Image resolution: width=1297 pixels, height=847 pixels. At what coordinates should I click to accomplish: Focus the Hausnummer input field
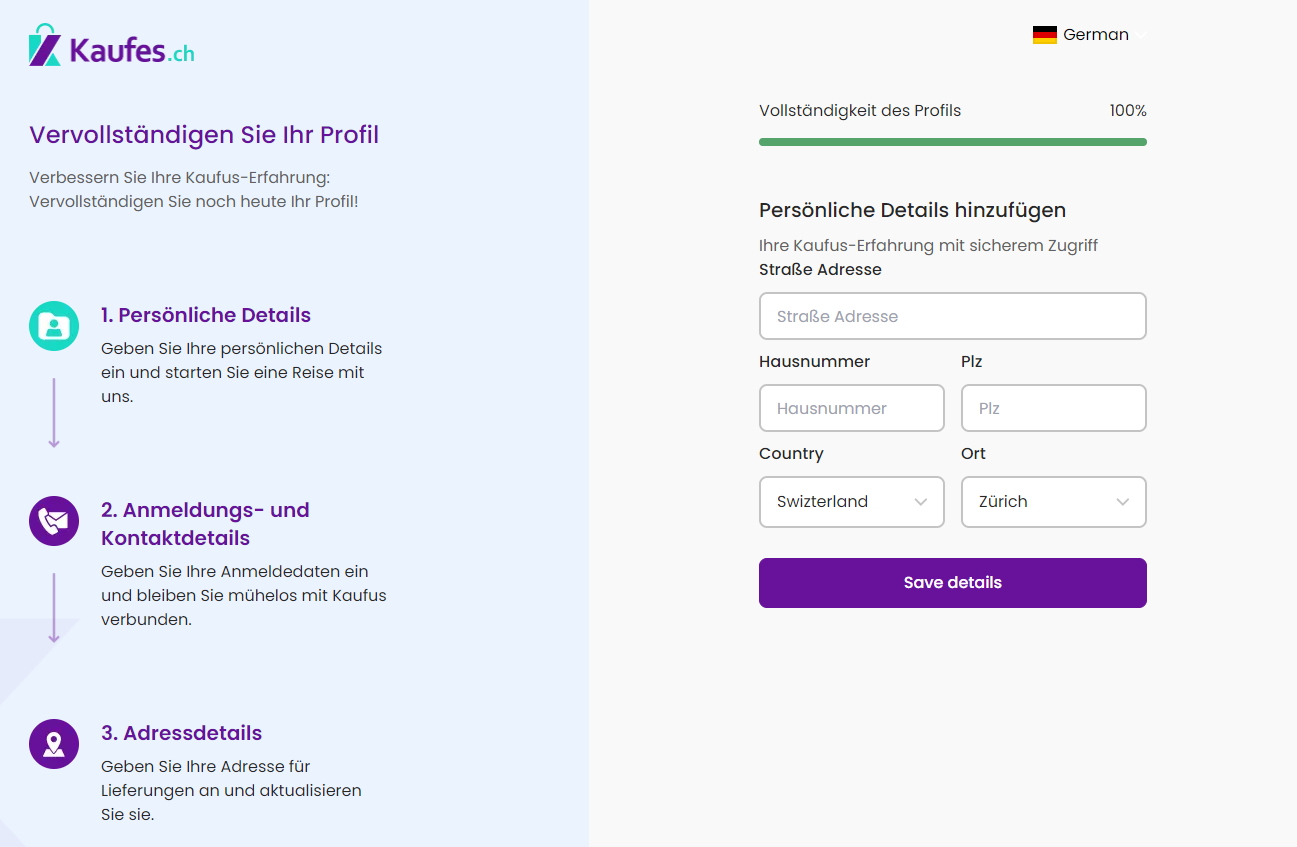click(852, 408)
